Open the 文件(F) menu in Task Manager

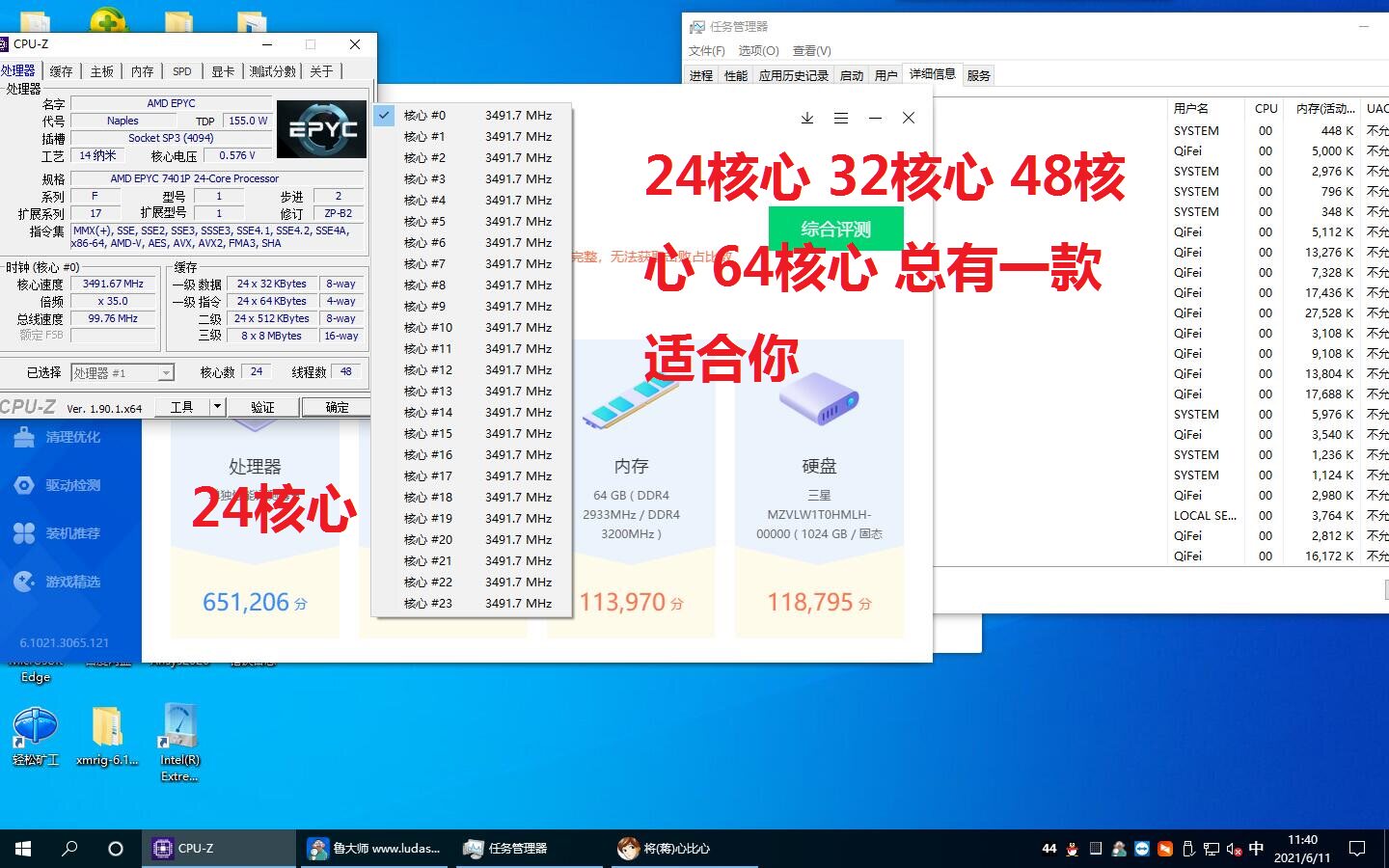tap(706, 51)
